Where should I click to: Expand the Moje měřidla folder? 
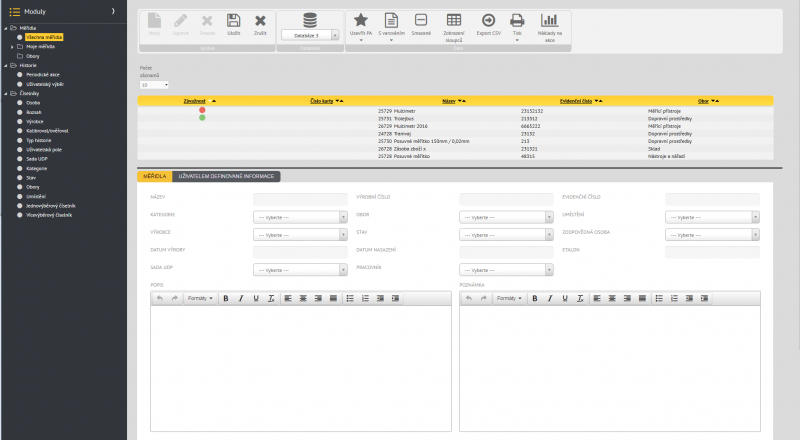tap(12, 46)
